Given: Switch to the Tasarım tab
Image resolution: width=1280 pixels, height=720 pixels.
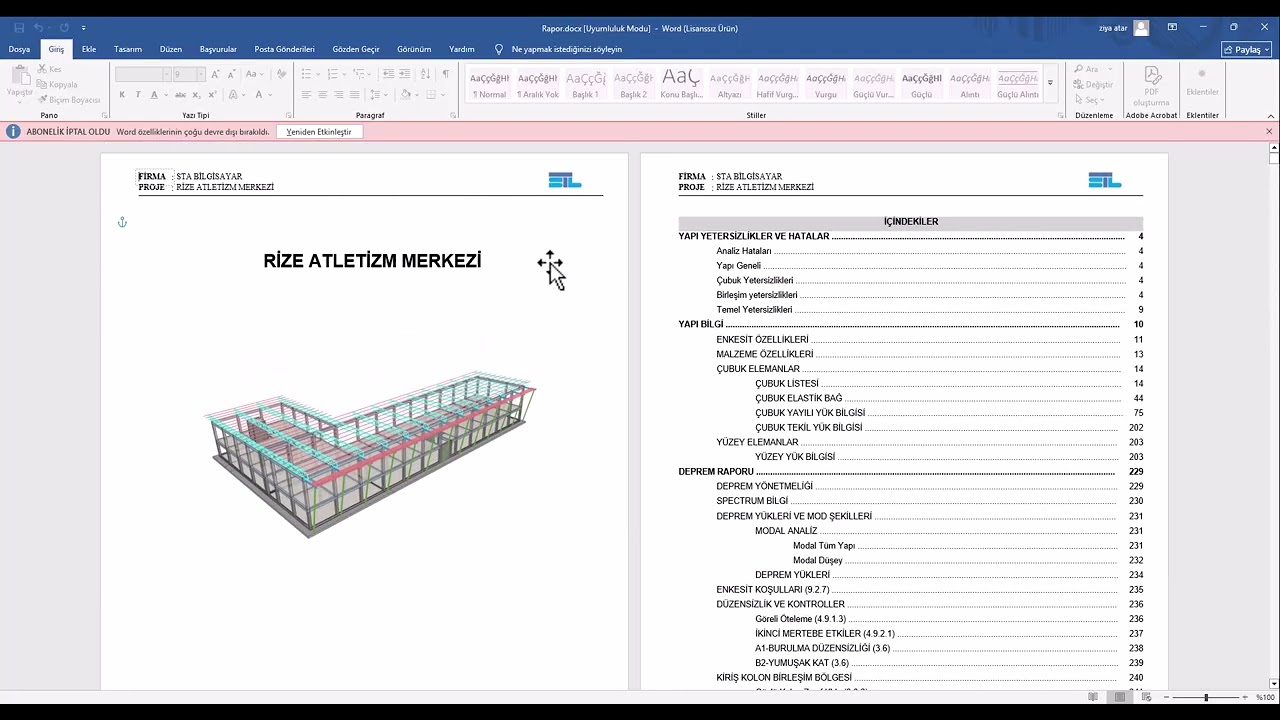Looking at the screenshot, I should 128,49.
